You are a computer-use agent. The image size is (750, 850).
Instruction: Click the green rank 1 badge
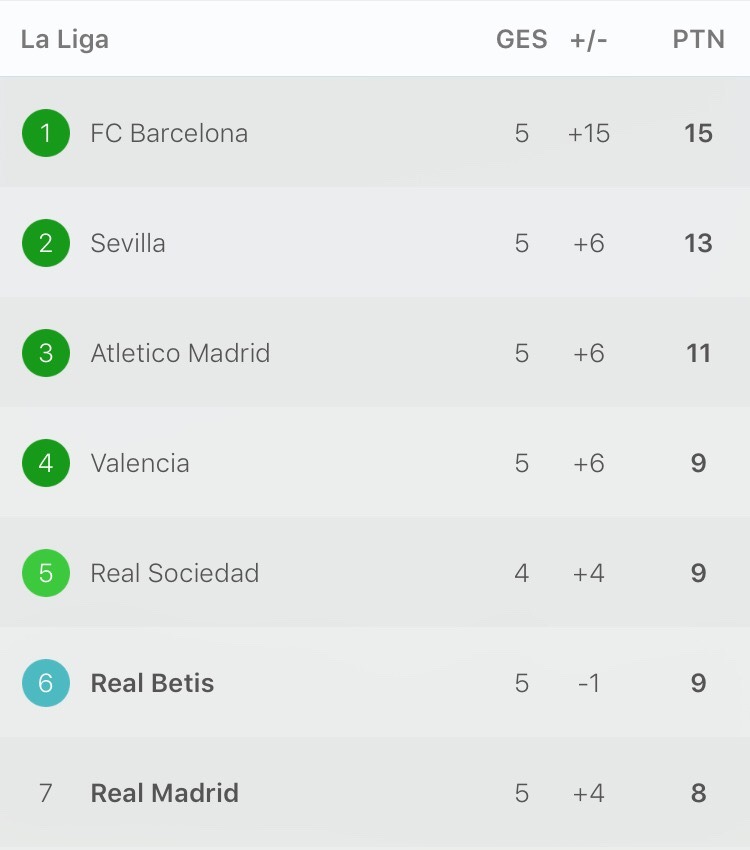[x=46, y=133]
